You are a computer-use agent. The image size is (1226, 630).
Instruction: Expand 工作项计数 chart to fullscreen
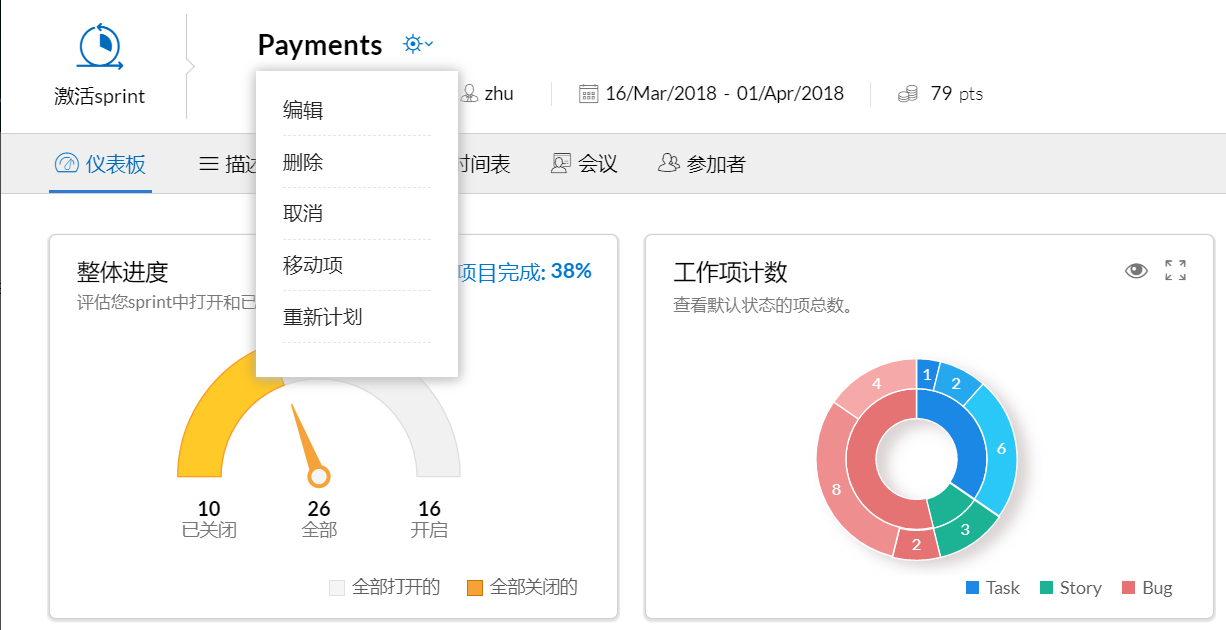tap(1175, 270)
